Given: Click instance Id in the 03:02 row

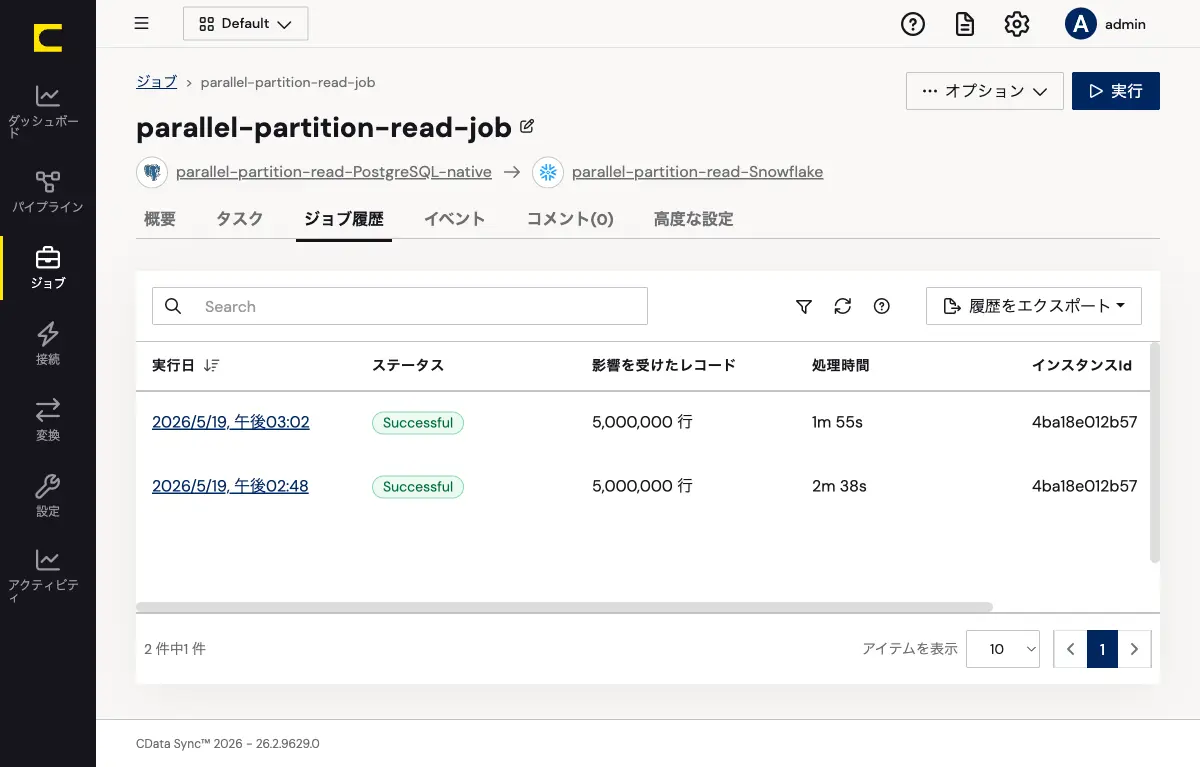Looking at the screenshot, I should 1085,423.
